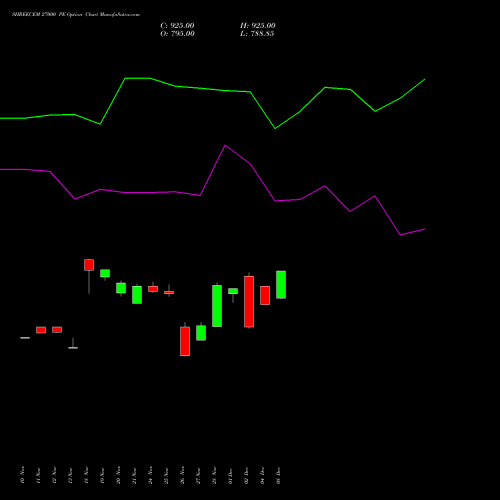Select the 04 Dec date label
This screenshot has height=500, width=500.
point(262,475)
